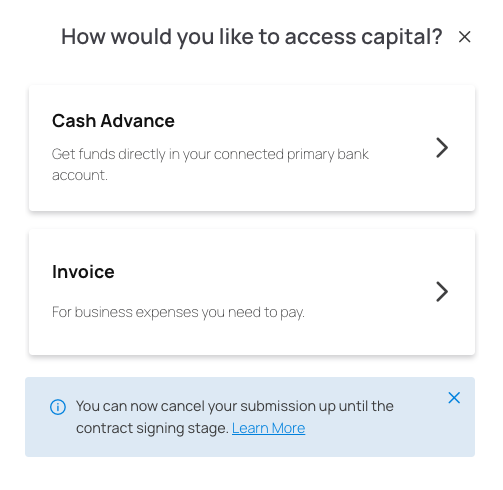Image resolution: width=503 pixels, height=490 pixels.
Task: Click 'contract signing stage' text in banner
Action: [152, 428]
